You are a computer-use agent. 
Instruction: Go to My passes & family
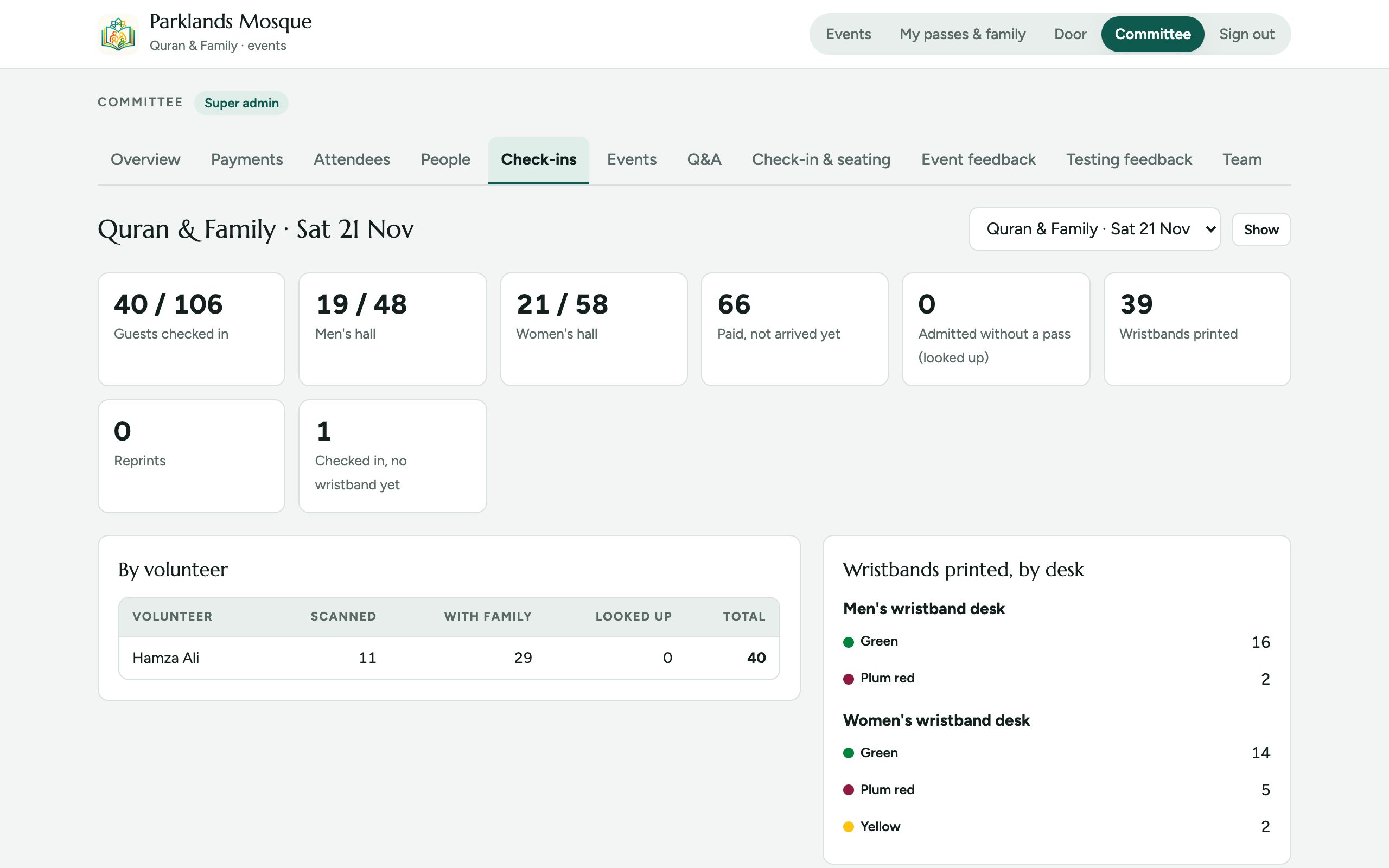963,34
